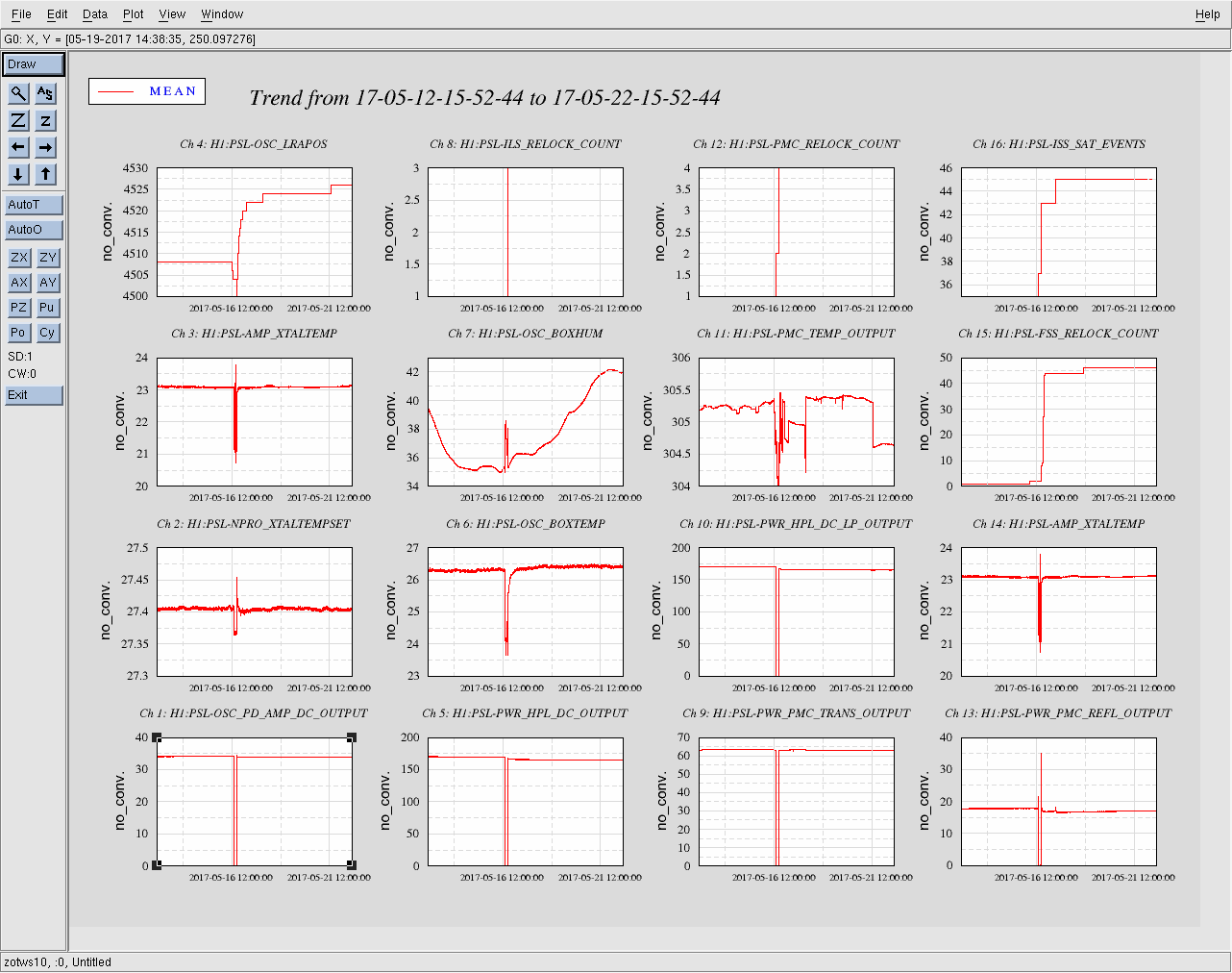Click the SD:1 indicator text

click(x=20, y=357)
